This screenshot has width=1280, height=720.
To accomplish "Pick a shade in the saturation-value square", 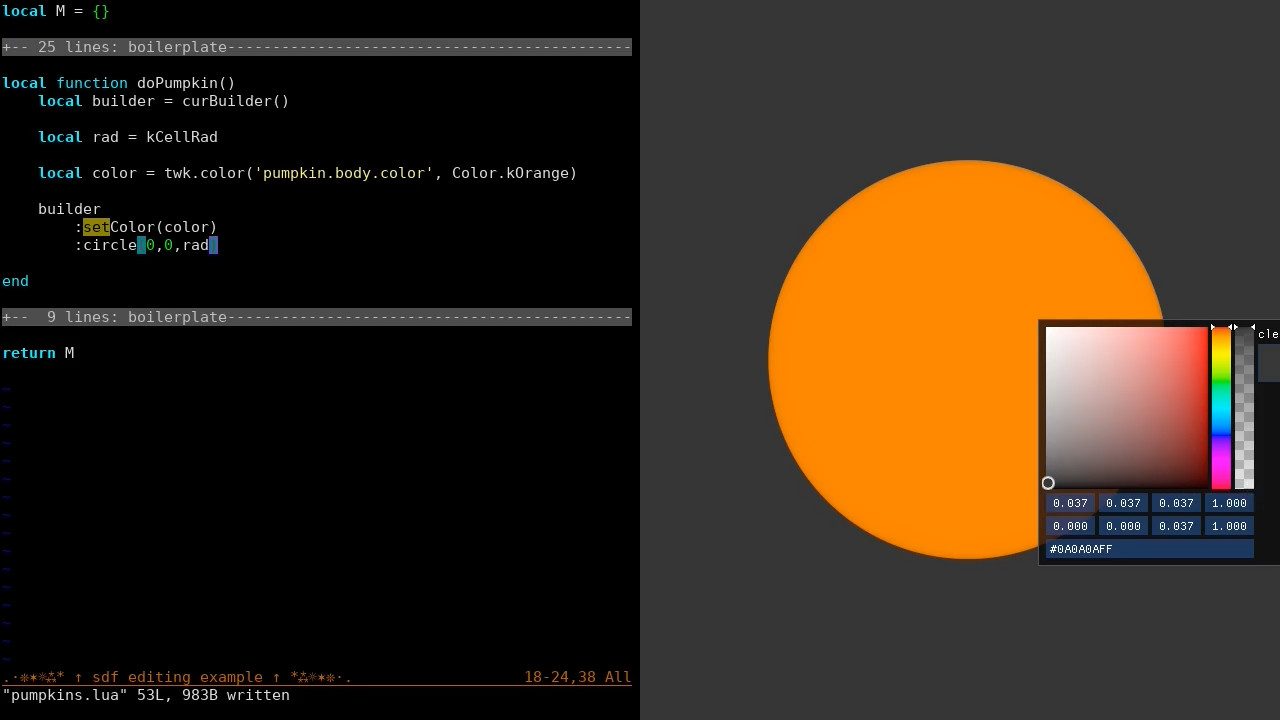I will 1127,408.
